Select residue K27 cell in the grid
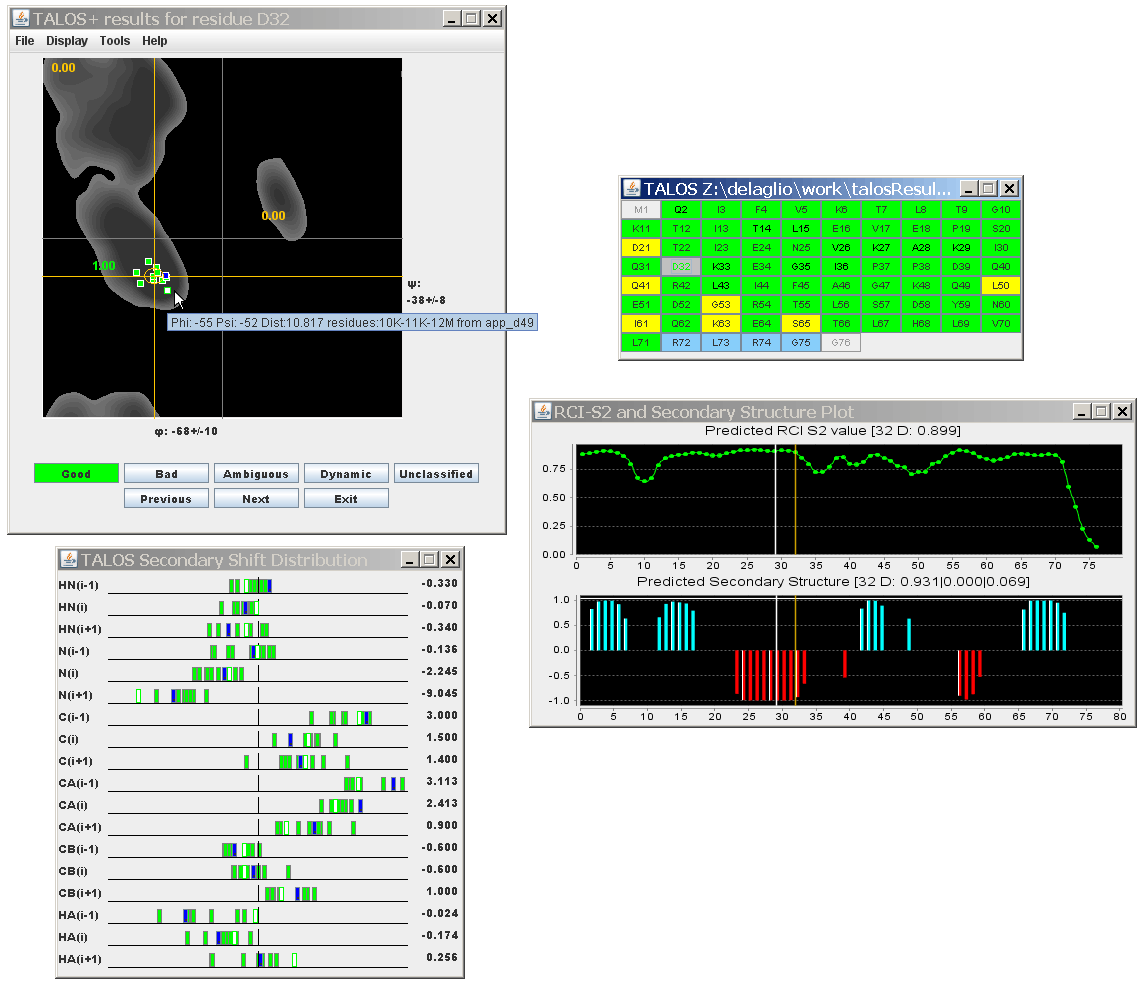The image size is (1144, 986). point(881,247)
